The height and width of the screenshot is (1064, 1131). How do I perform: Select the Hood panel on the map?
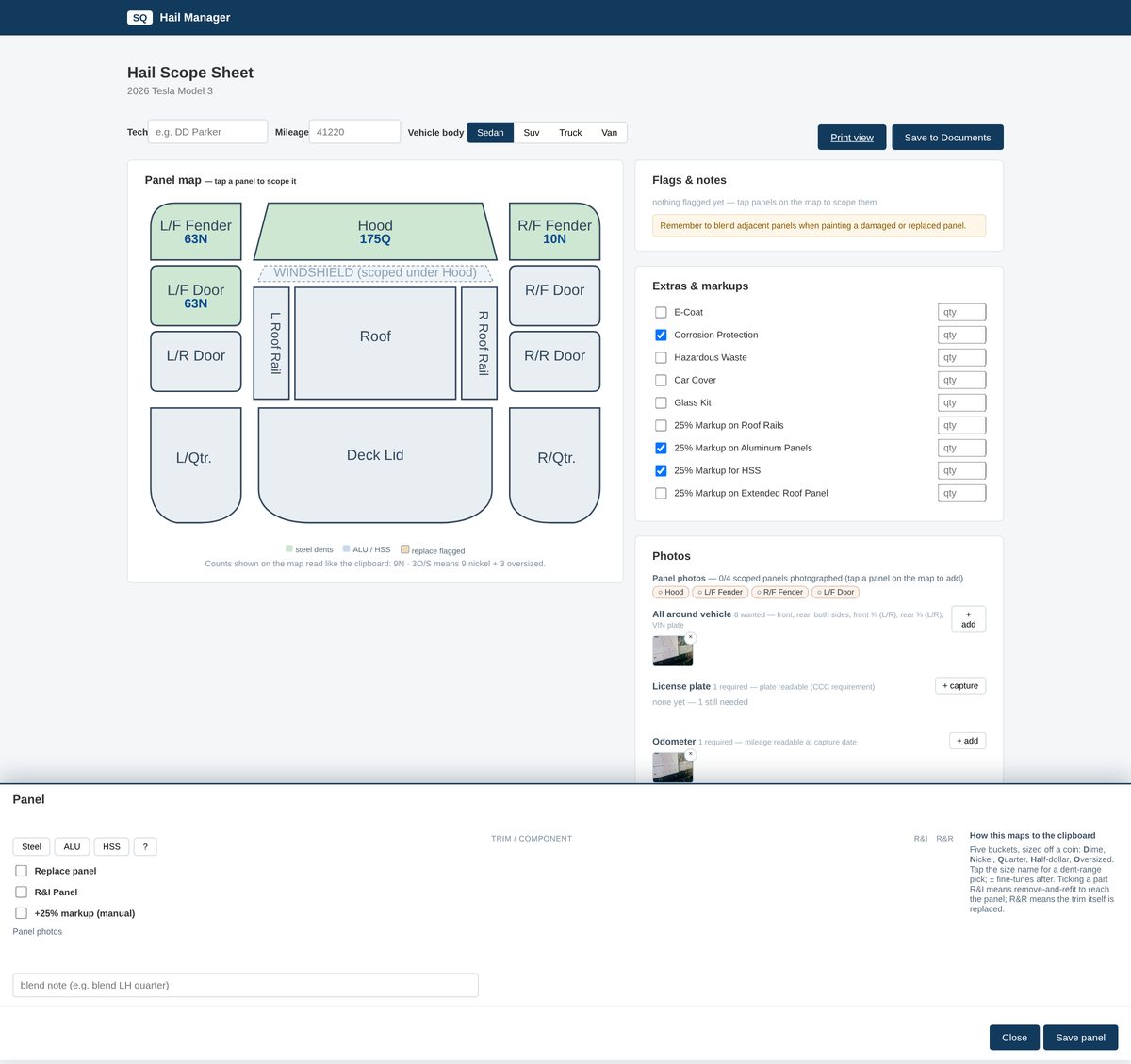375,231
